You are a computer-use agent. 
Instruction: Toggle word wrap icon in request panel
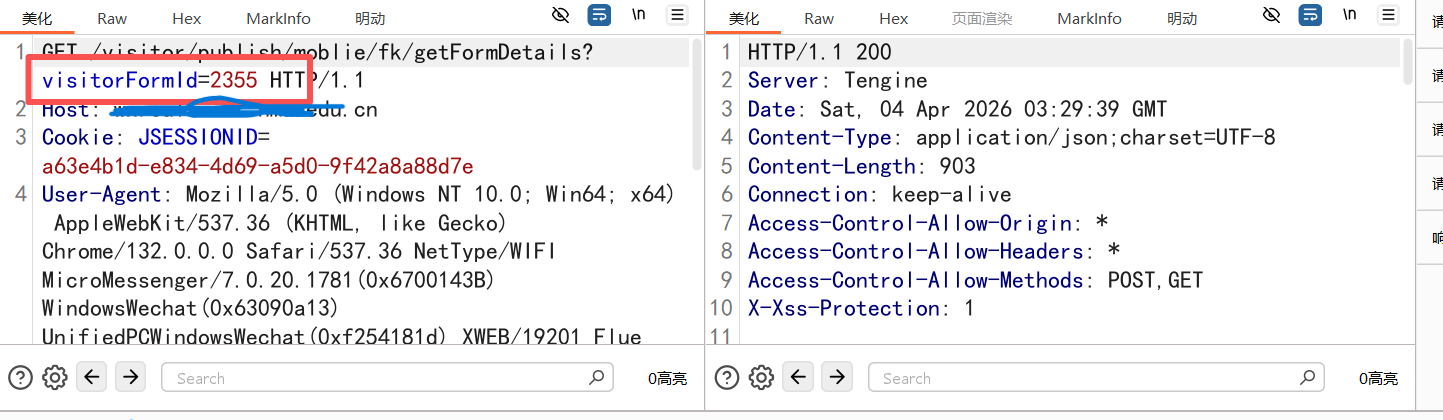pos(599,15)
